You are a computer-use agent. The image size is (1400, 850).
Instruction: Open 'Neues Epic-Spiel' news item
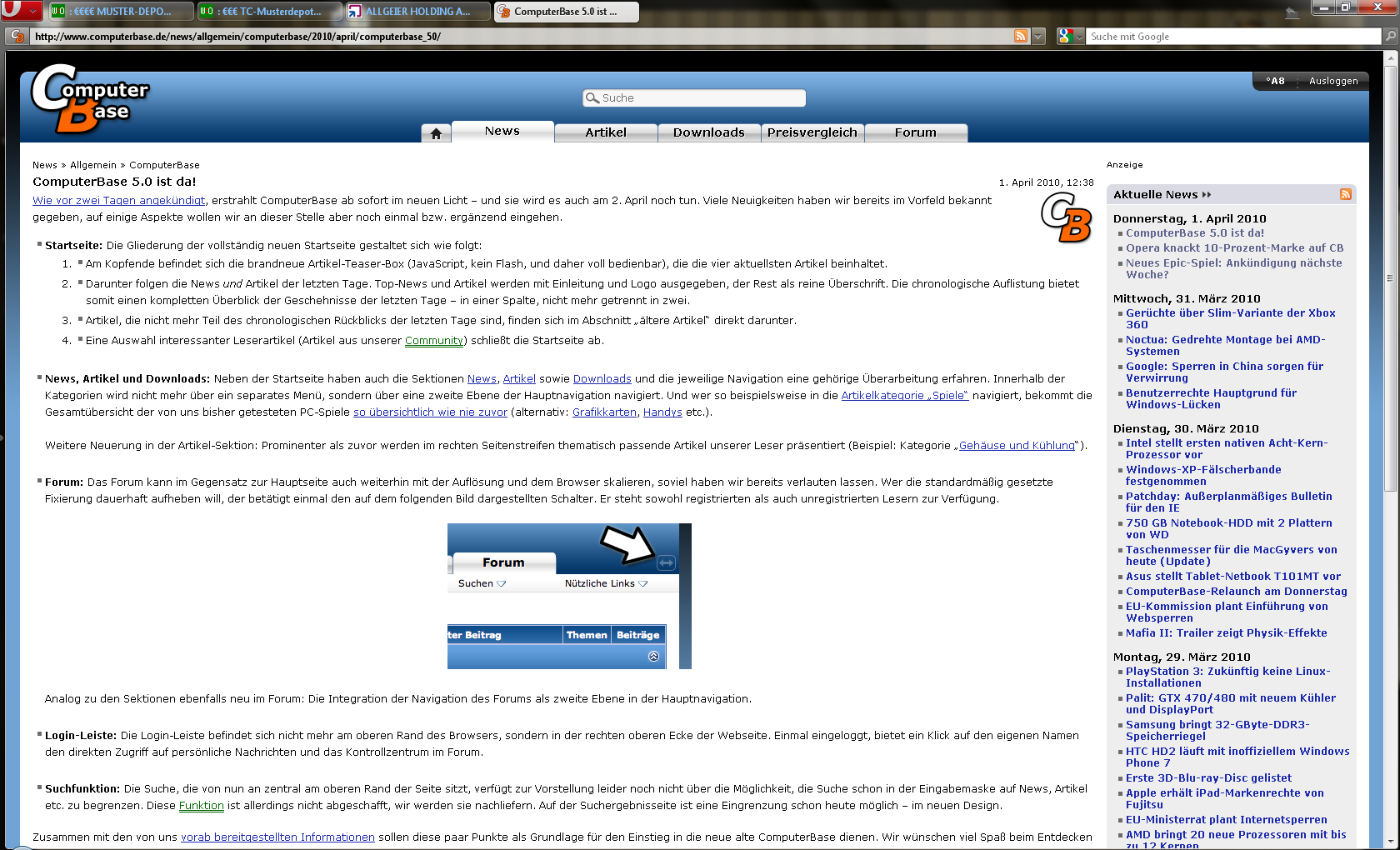point(1234,269)
